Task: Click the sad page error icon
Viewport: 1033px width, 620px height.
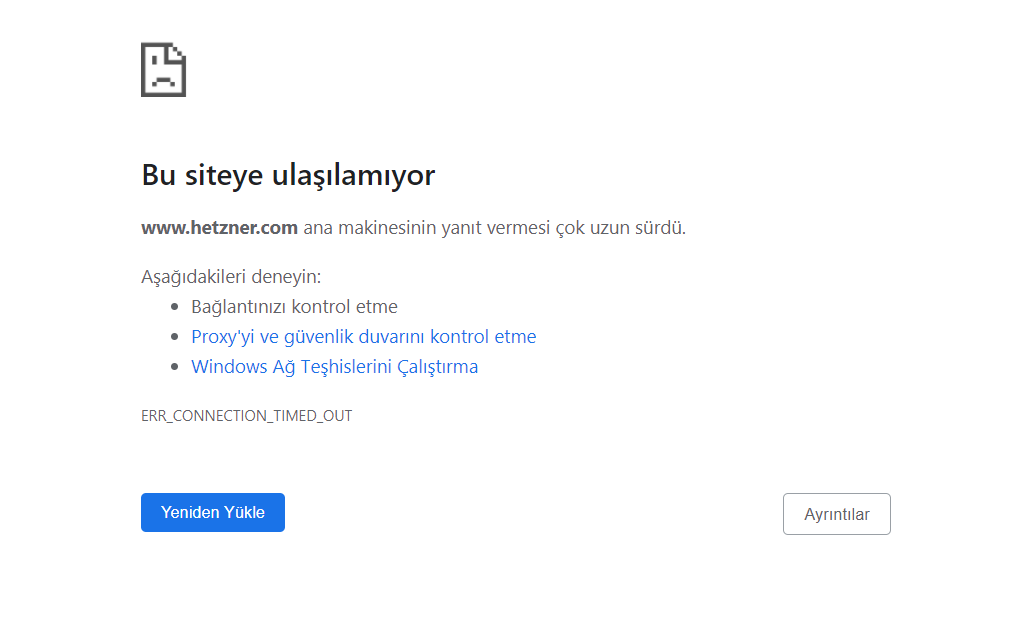Action: coord(163,70)
